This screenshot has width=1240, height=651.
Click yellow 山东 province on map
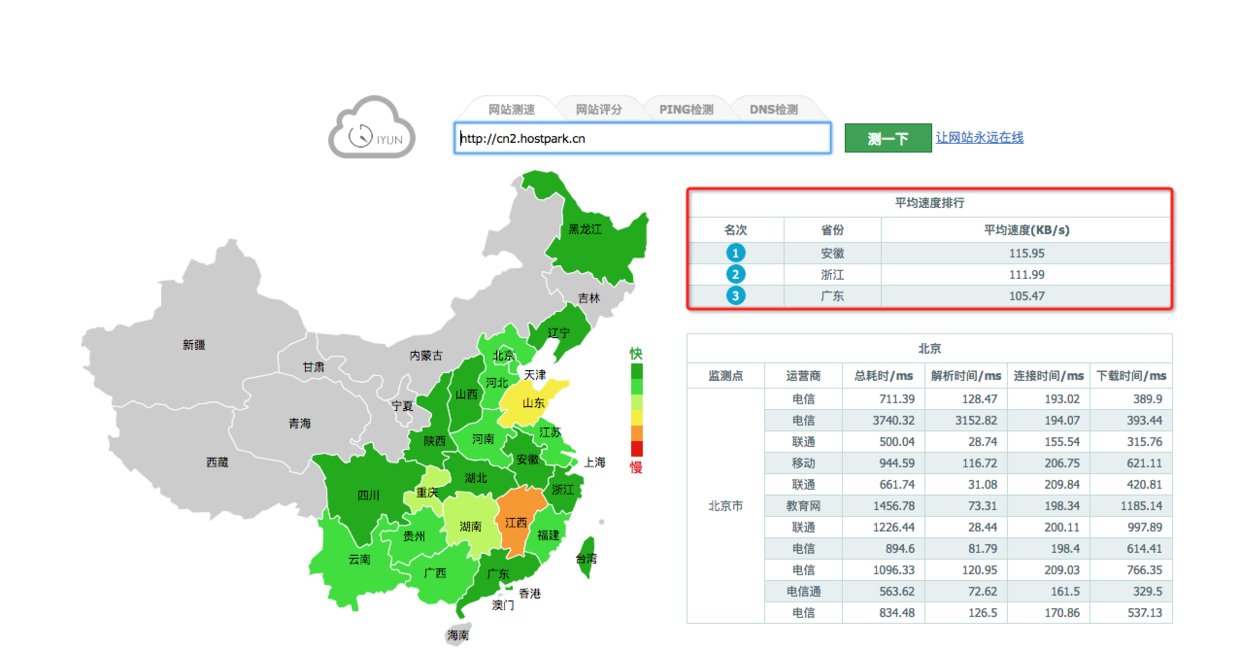(x=534, y=403)
